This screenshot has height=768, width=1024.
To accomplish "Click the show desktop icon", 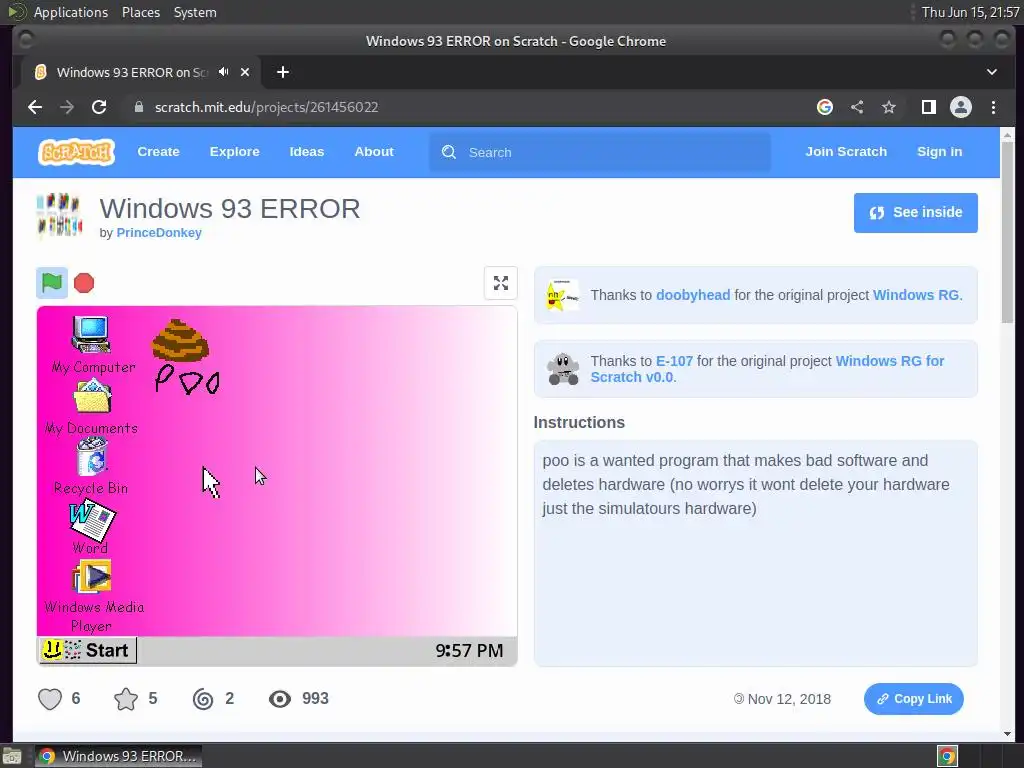I will (x=12, y=756).
